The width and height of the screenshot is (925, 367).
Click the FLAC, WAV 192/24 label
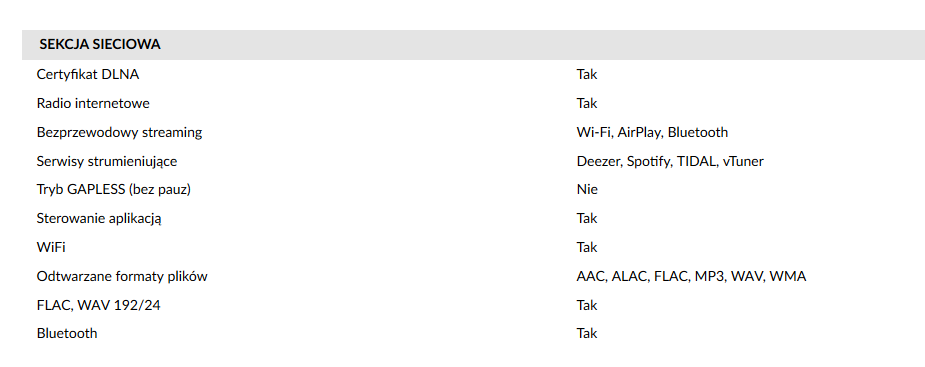99,305
